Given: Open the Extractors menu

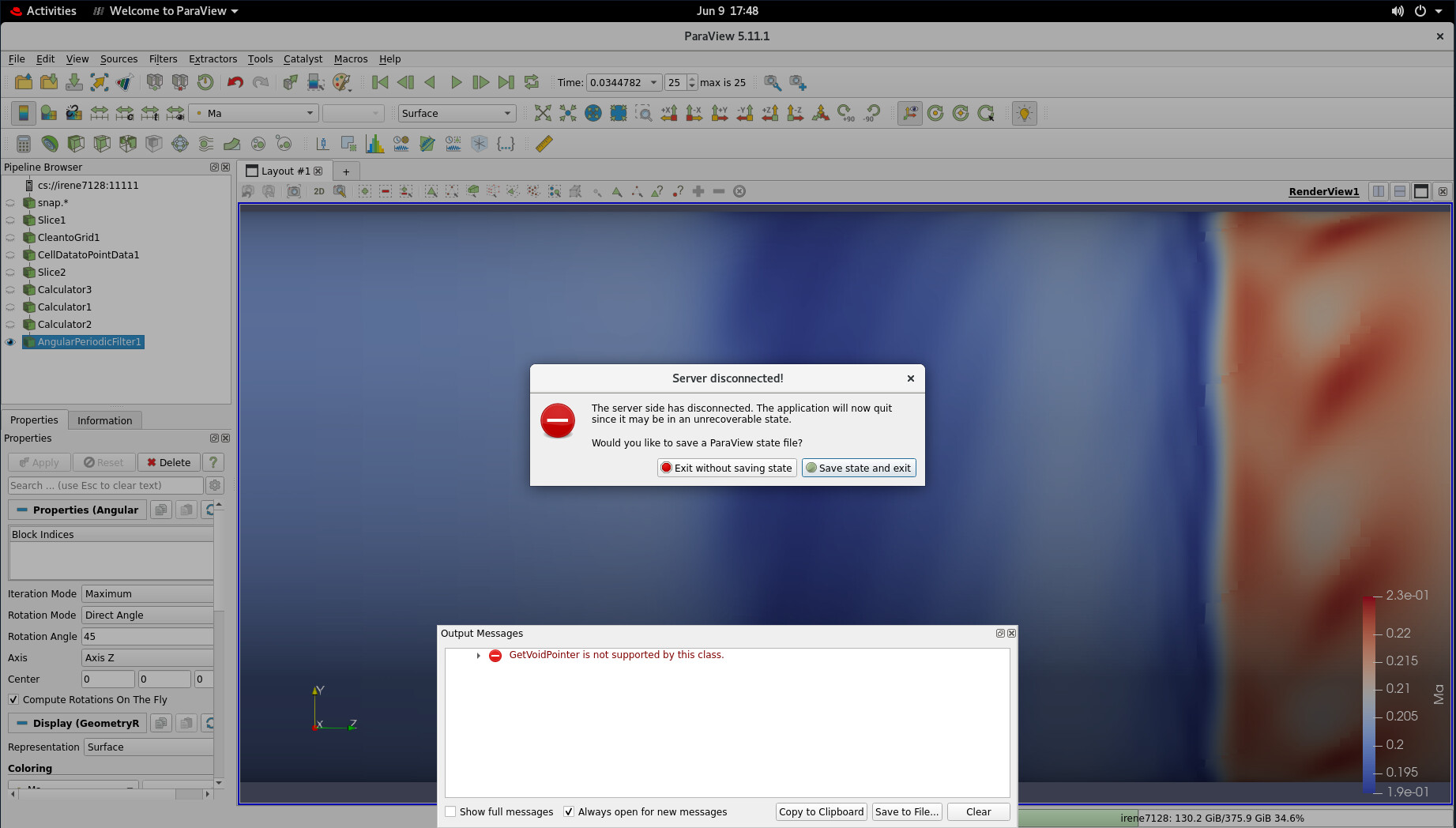Looking at the screenshot, I should [x=213, y=59].
